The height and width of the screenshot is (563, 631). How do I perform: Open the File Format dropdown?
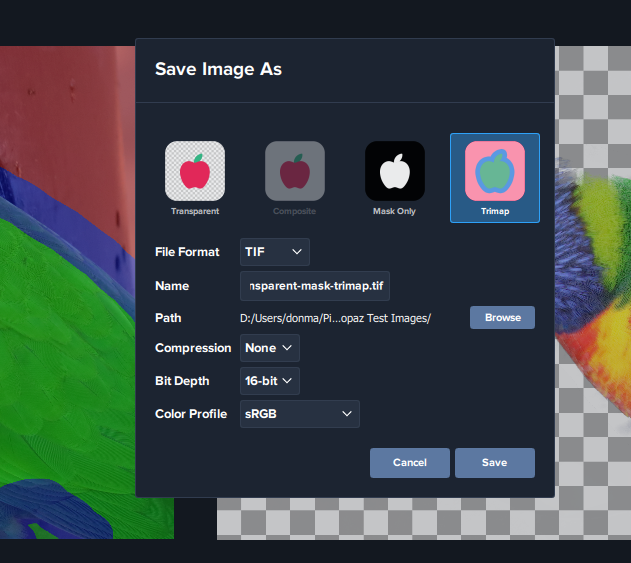[275, 252]
